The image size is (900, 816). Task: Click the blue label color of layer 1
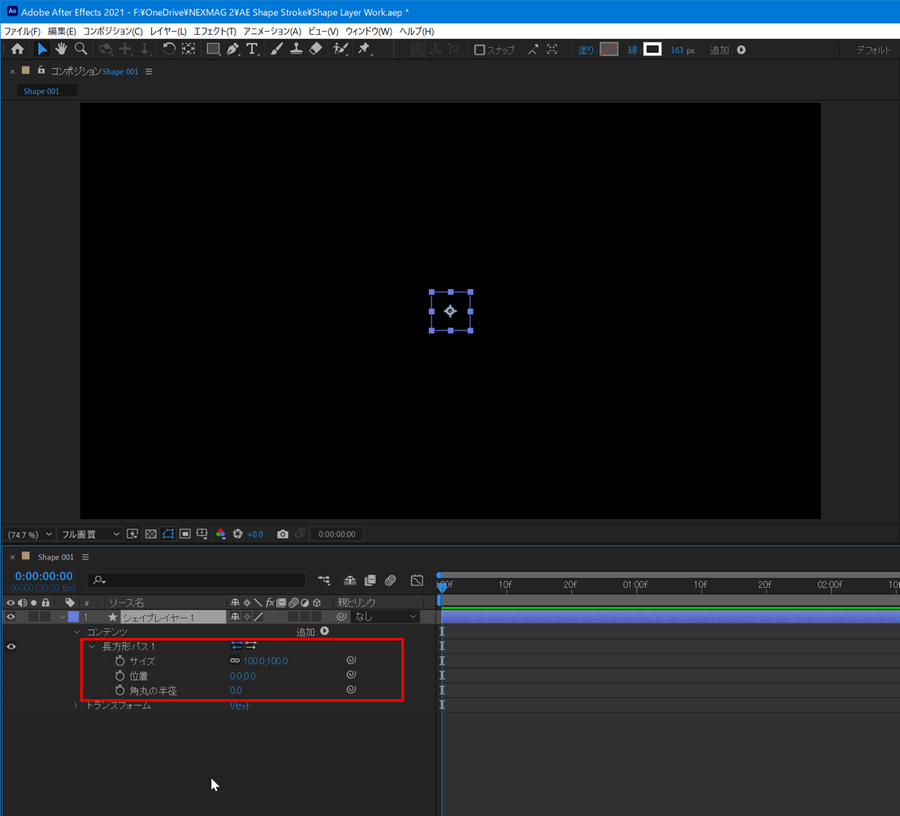tap(73, 617)
